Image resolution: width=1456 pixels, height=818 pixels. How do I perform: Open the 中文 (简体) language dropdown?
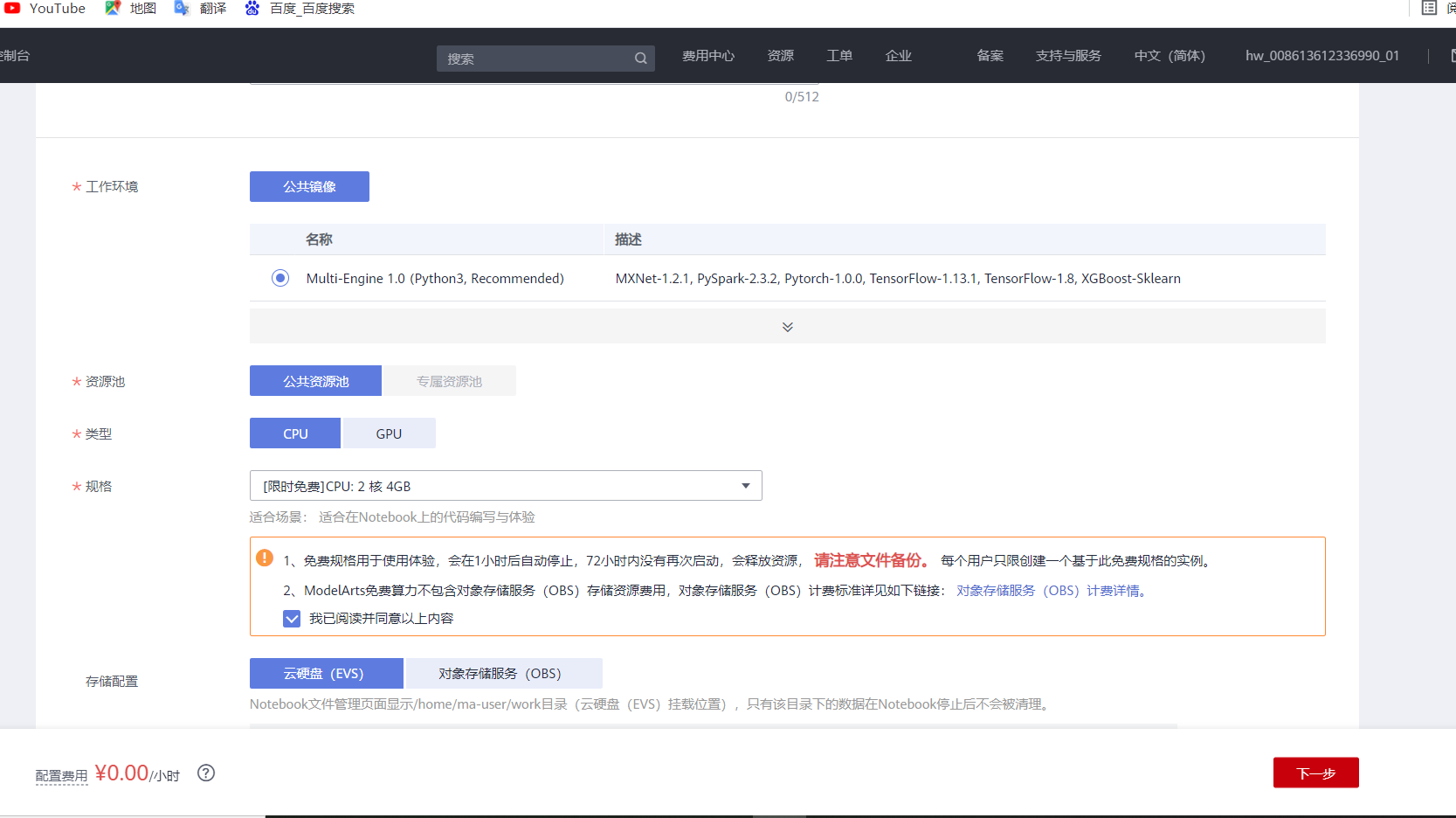point(1169,56)
